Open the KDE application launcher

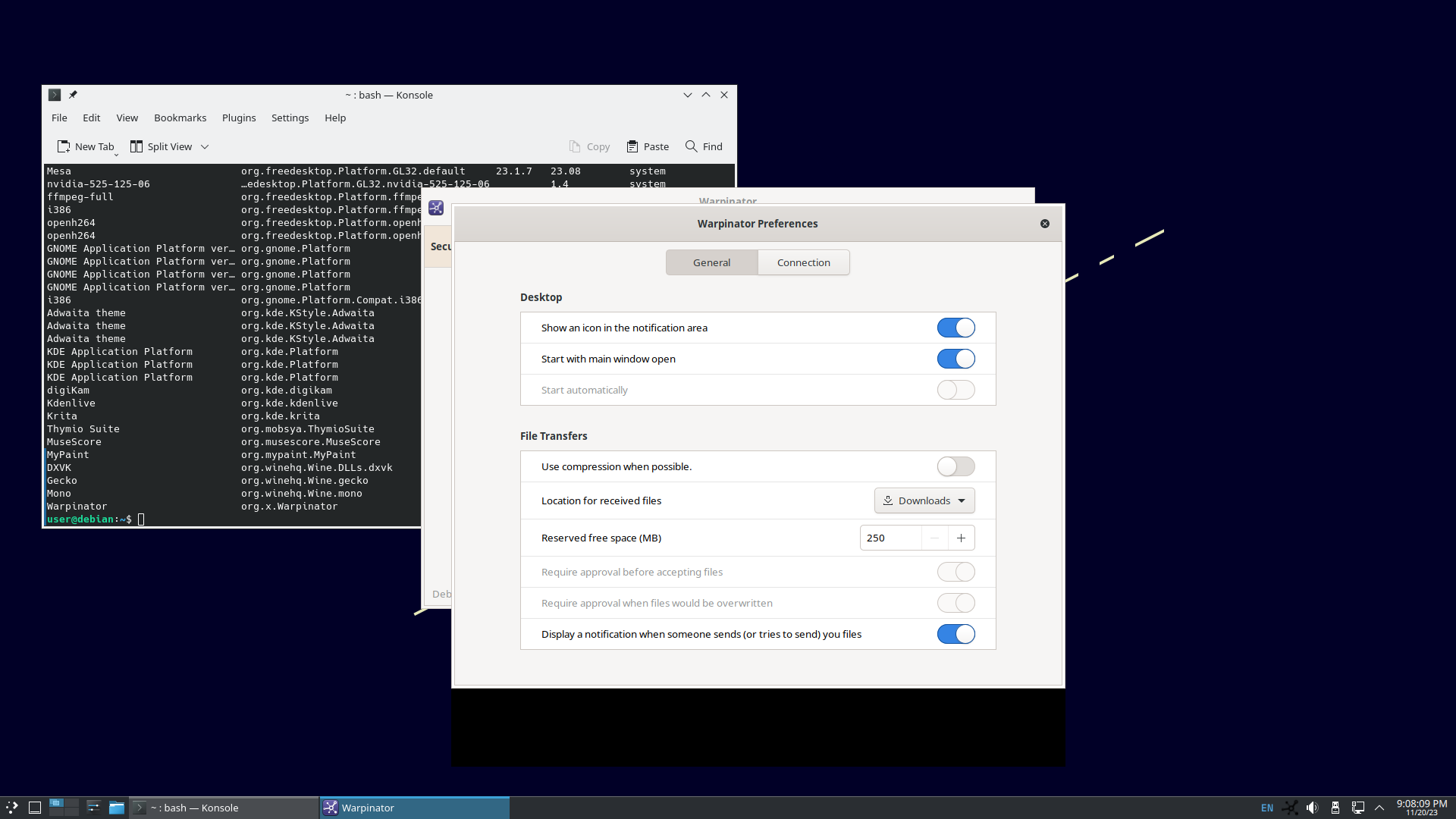[x=12, y=808]
